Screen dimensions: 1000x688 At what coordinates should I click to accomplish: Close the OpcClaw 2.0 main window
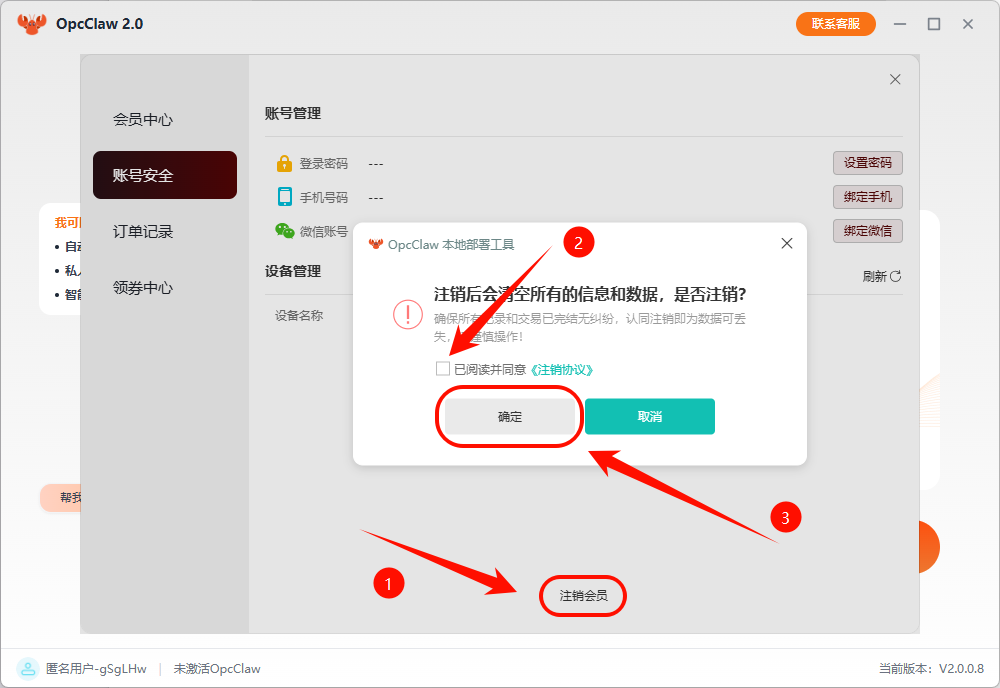pos(967,24)
